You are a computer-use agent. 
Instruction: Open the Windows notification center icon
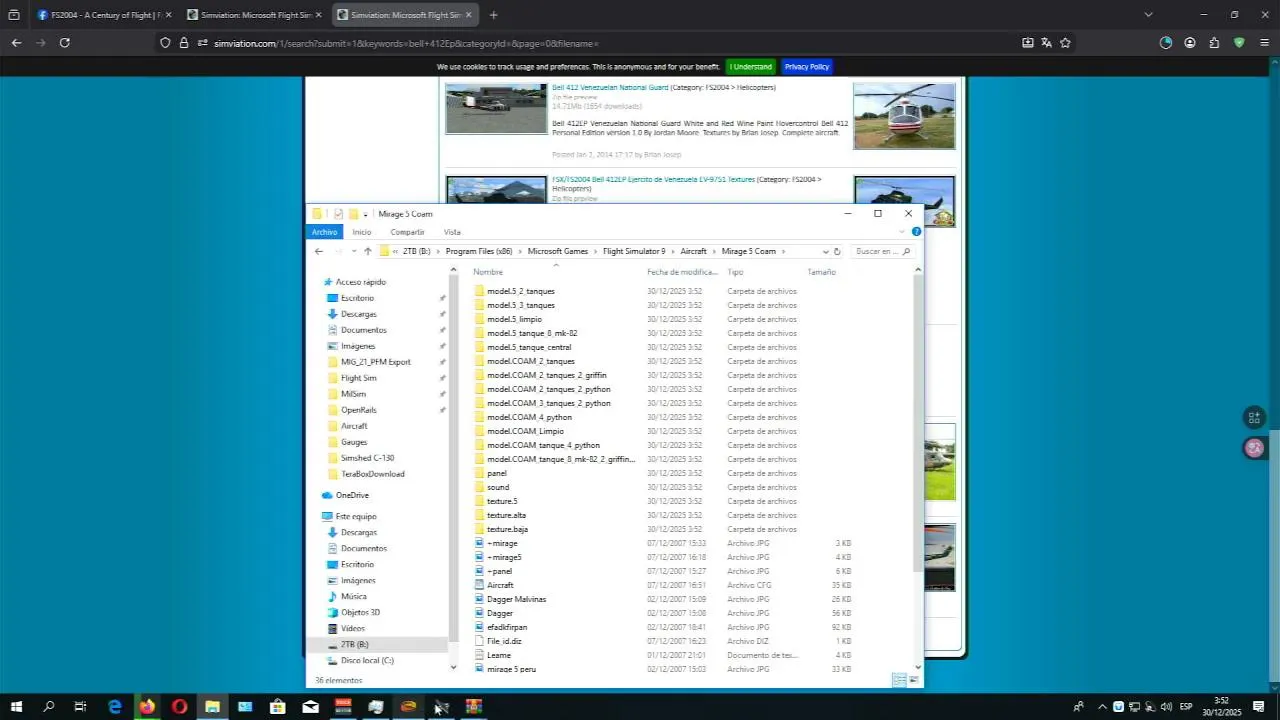point(1258,707)
